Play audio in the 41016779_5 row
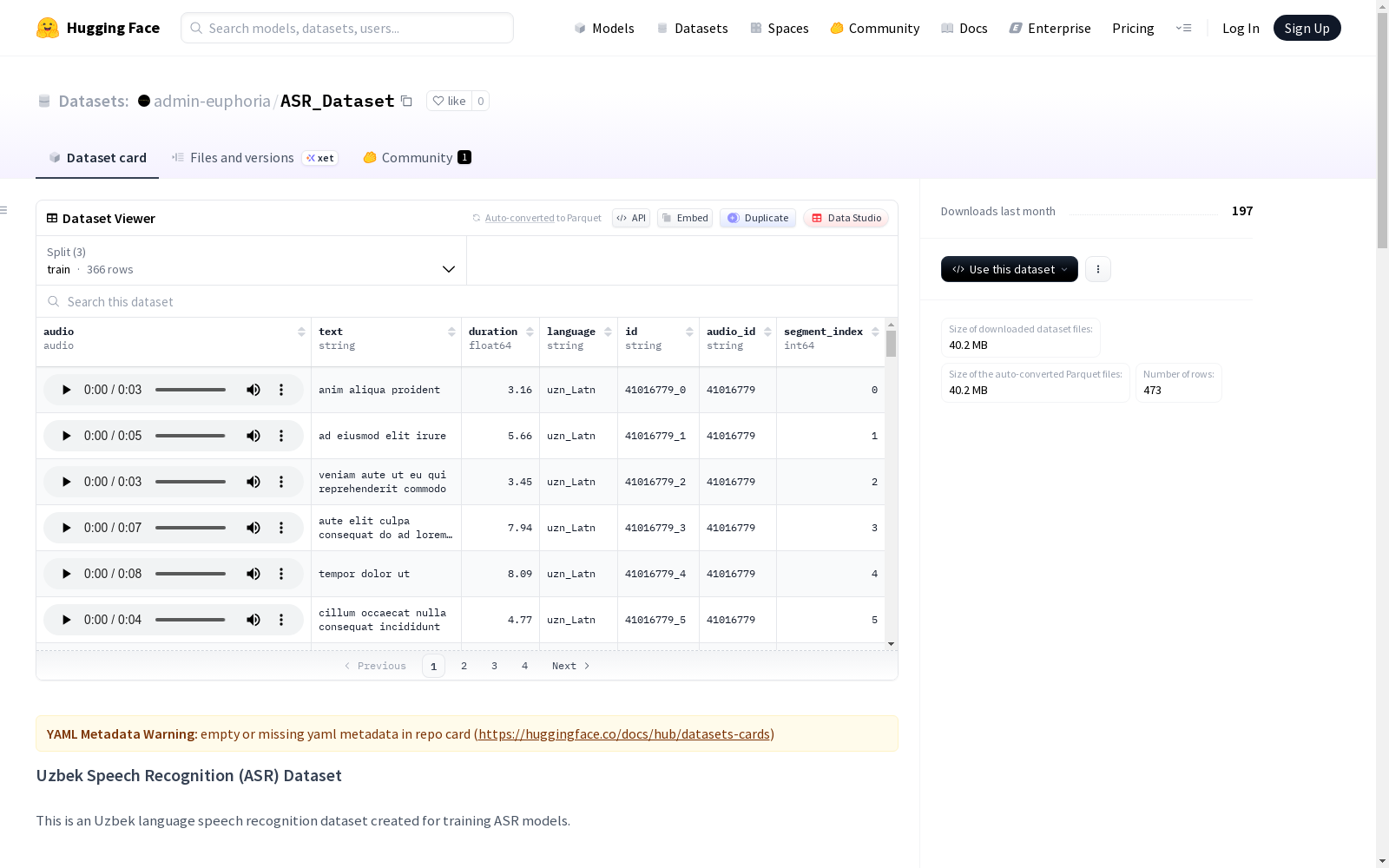 click(66, 620)
